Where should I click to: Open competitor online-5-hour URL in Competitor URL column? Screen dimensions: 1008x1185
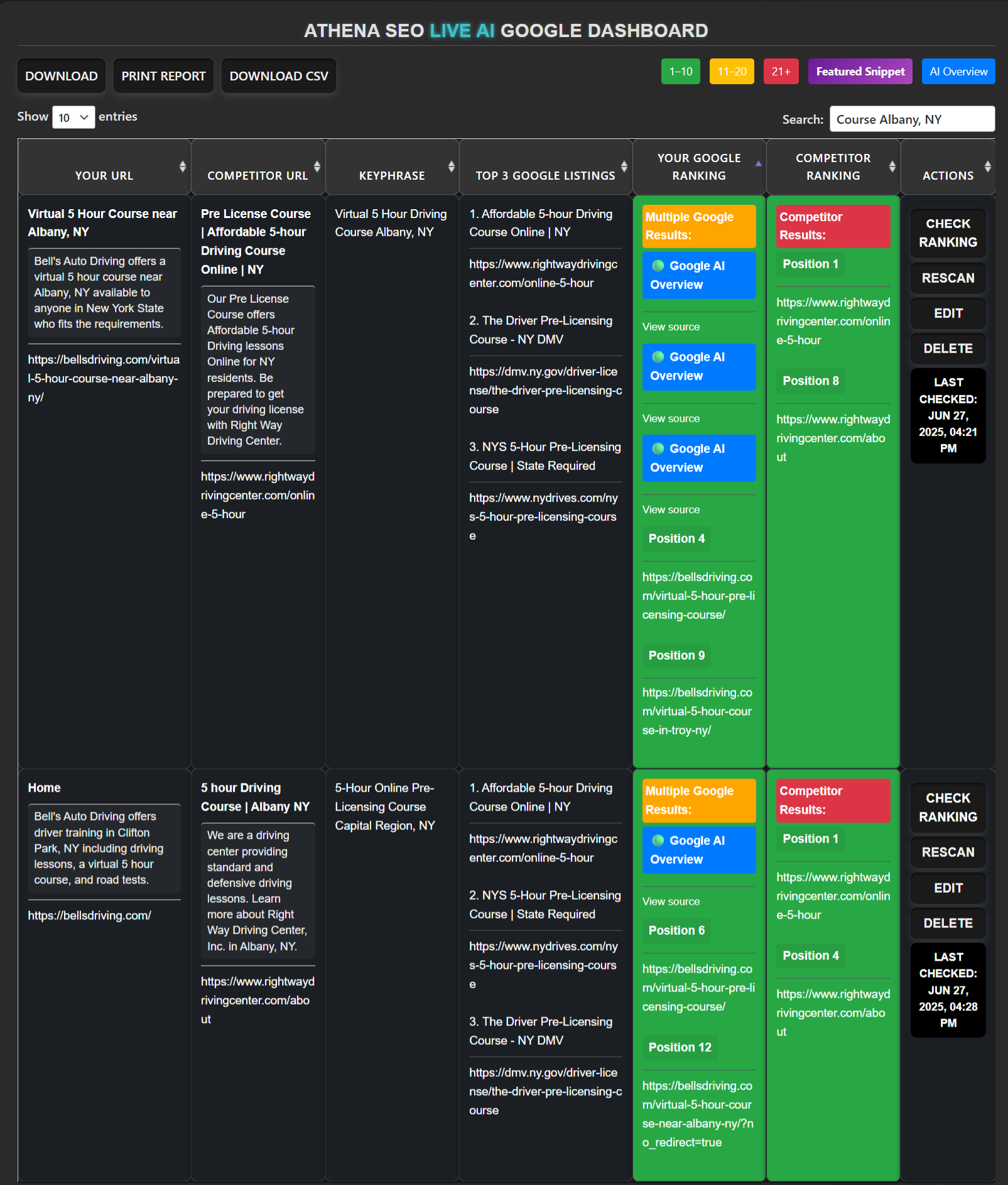point(257,495)
